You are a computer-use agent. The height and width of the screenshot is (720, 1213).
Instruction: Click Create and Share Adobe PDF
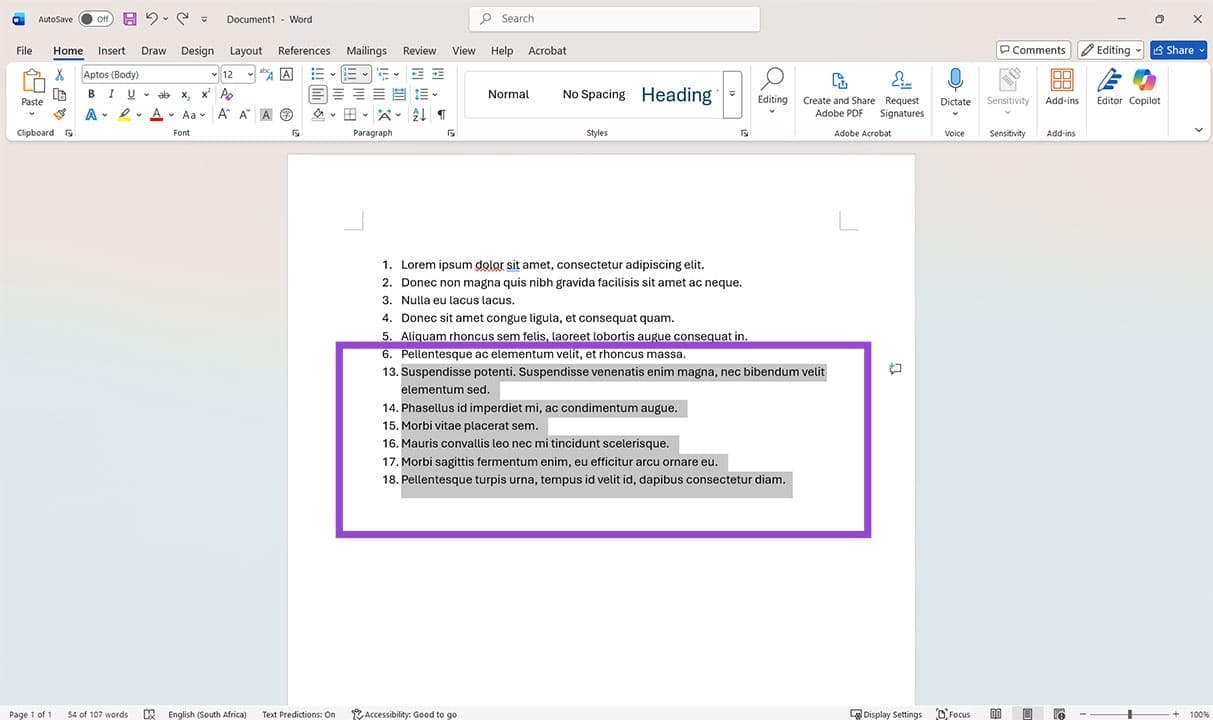pyautogui.click(x=838, y=93)
